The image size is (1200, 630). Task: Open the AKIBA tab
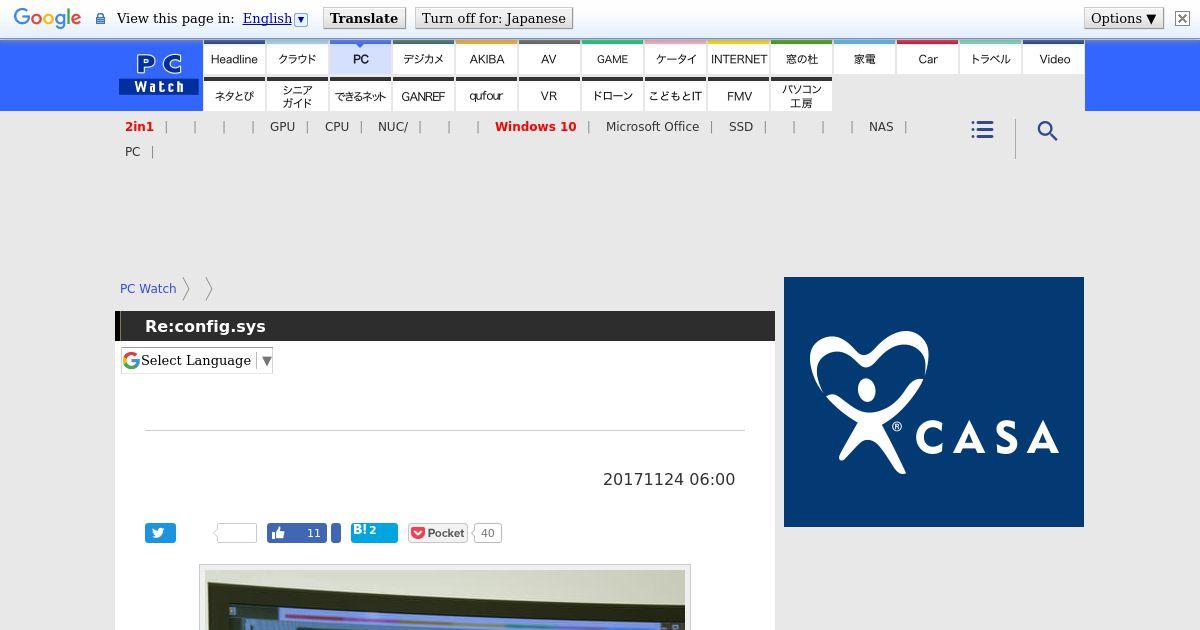click(x=486, y=59)
